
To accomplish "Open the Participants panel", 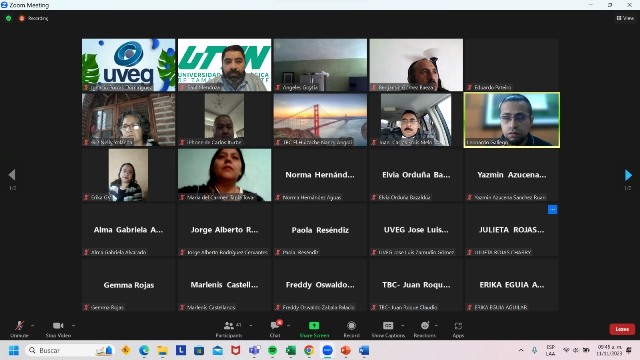I will point(229,329).
